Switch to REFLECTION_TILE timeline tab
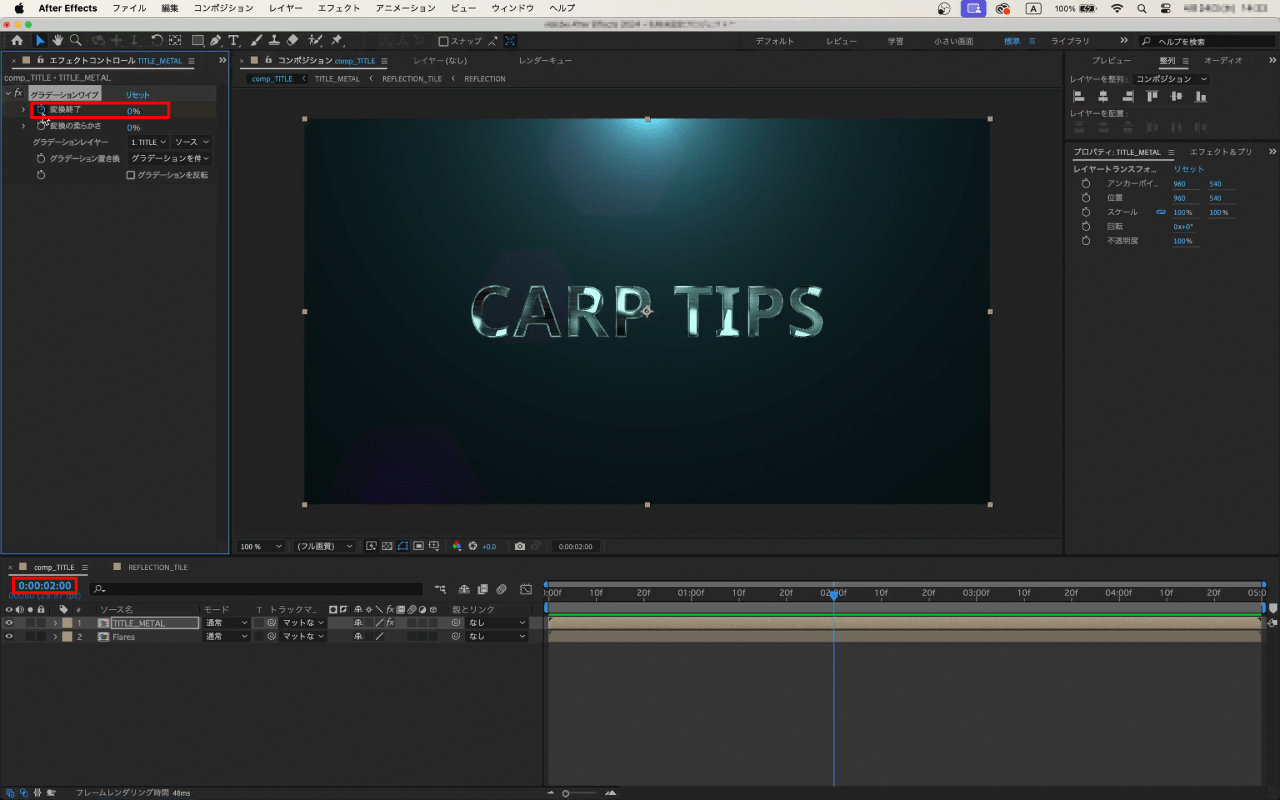Screen dimensions: 1280x800 (158, 567)
